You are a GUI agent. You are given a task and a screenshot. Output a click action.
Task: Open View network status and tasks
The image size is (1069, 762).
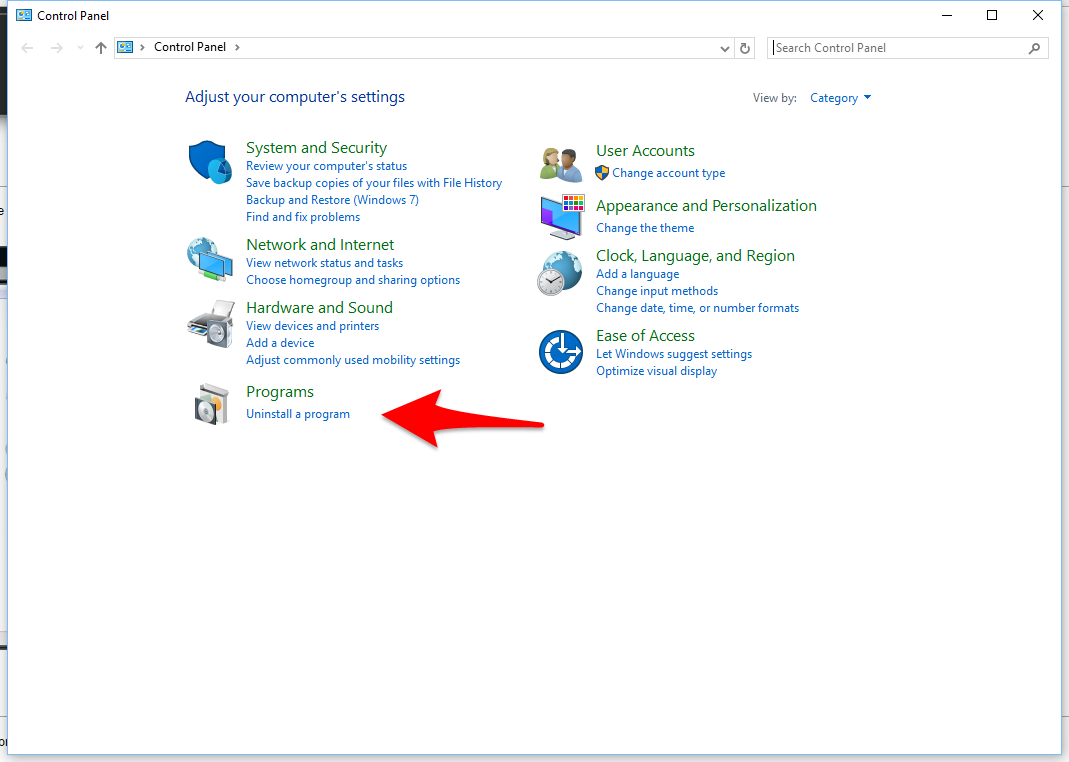tap(324, 263)
